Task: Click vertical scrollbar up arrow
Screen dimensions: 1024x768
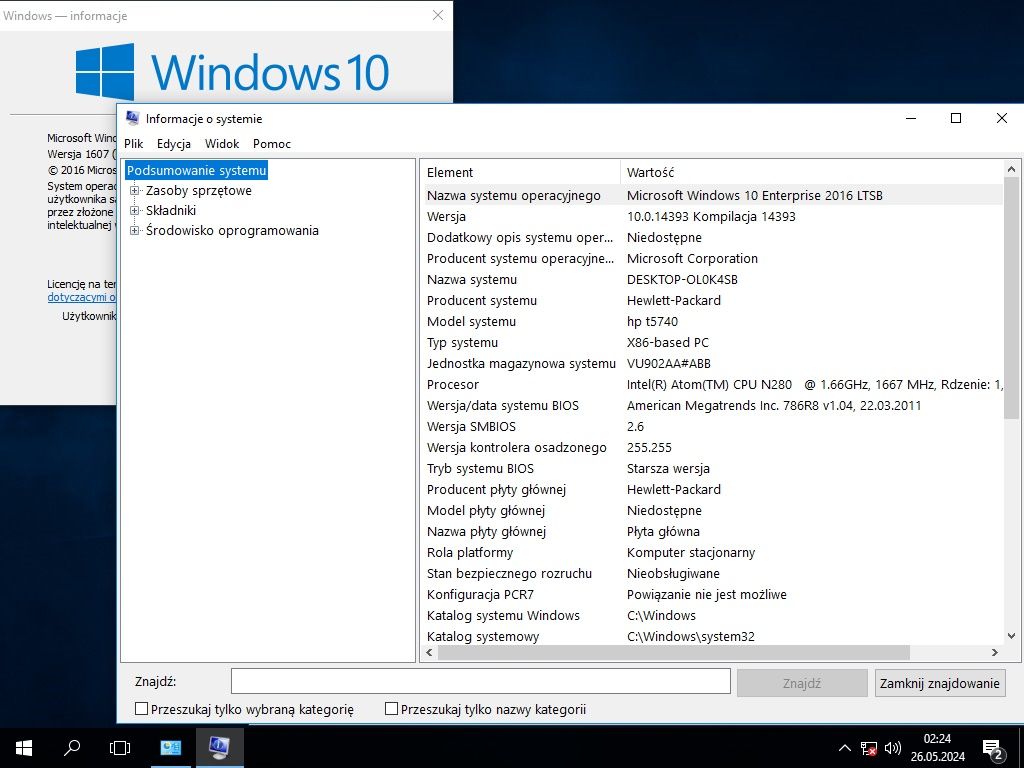Action: click(x=1012, y=170)
